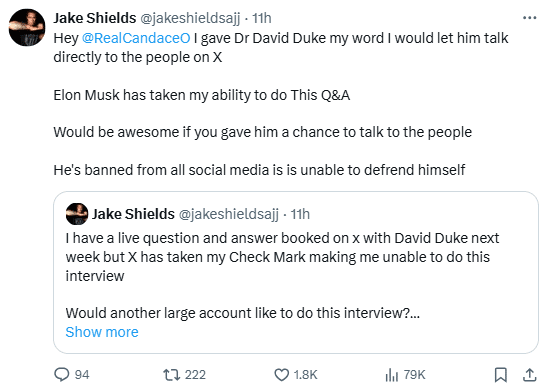This screenshot has height=387, width=546.
Task: Click the quoted post Jake Shields name
Action: click(133, 214)
